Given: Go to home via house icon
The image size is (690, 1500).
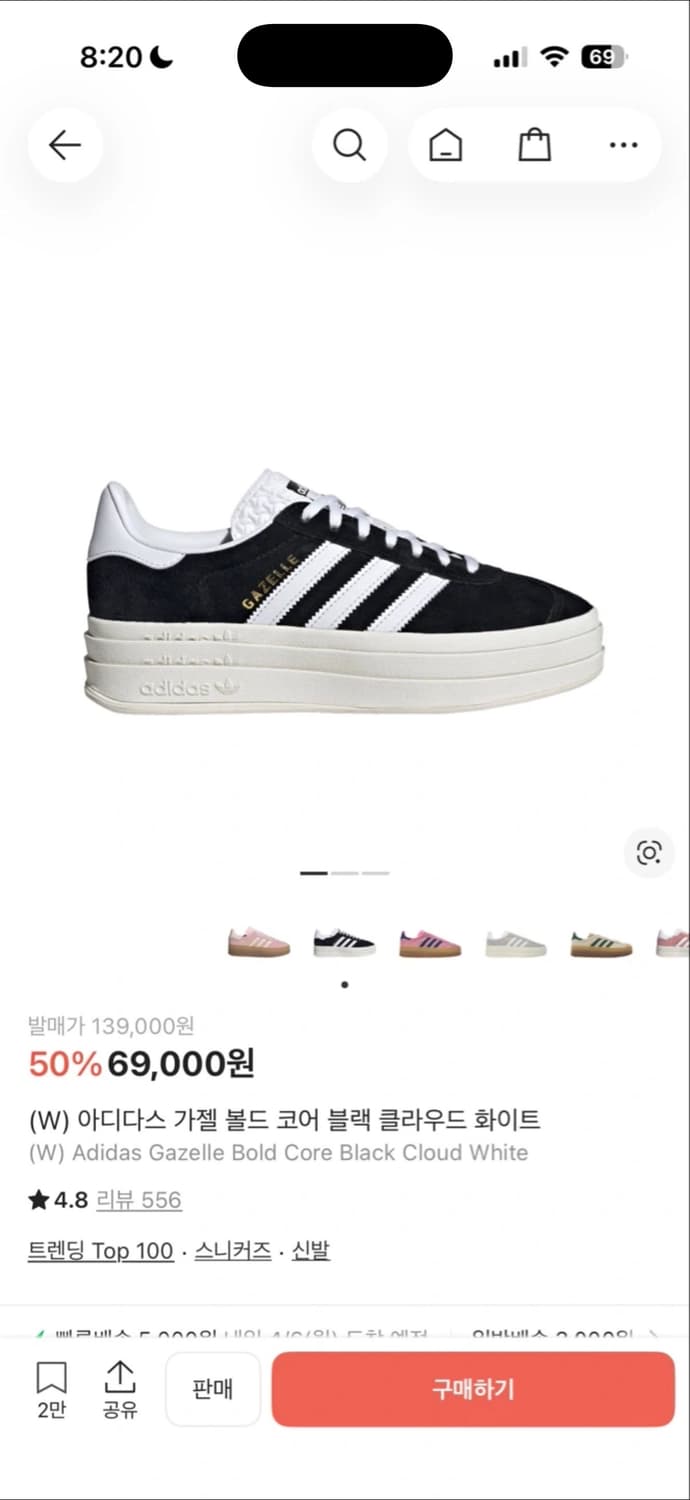Looking at the screenshot, I should [x=445, y=146].
